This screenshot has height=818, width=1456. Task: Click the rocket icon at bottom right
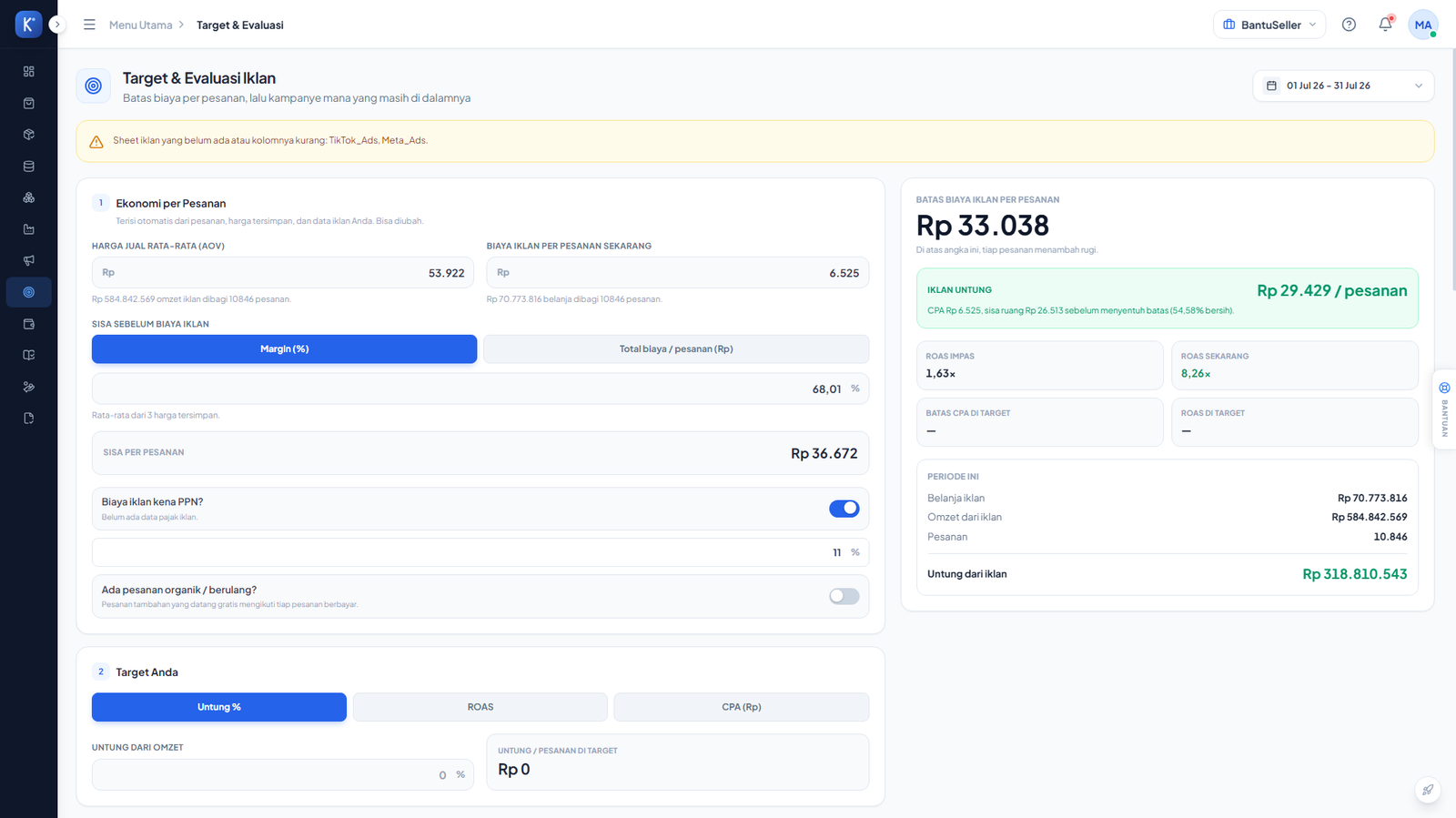[1428, 790]
